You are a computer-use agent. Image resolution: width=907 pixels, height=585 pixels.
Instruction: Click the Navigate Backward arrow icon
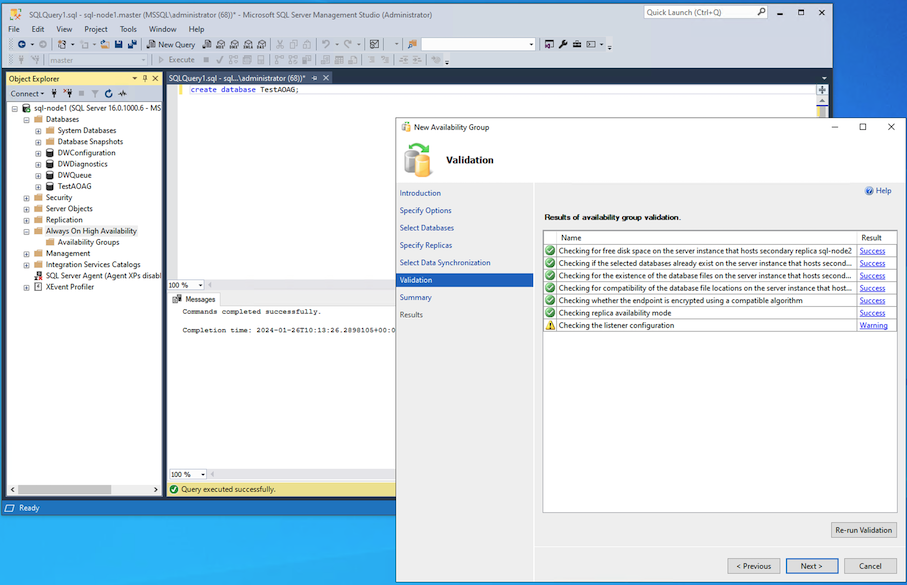(x=21, y=44)
